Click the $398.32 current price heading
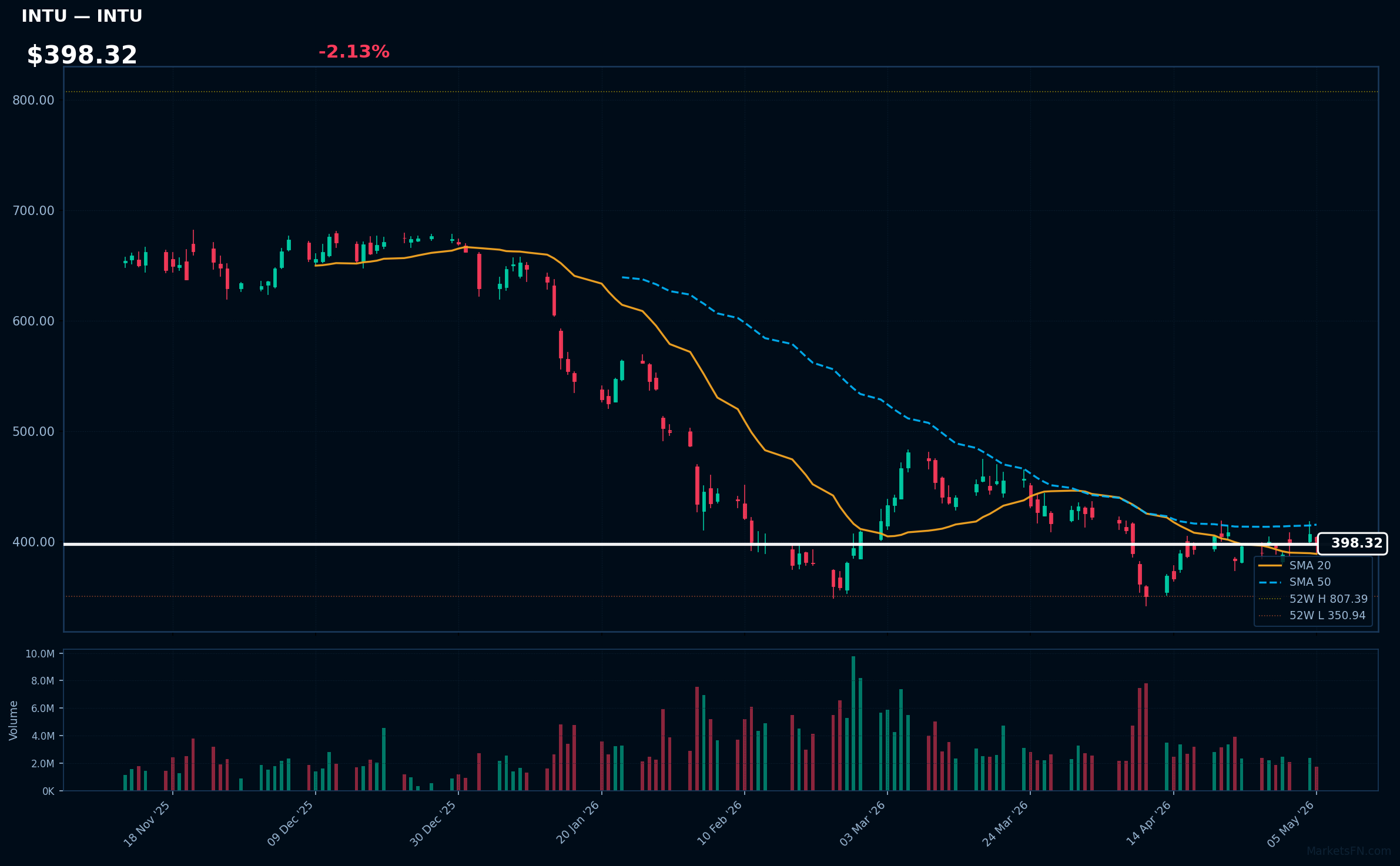The height and width of the screenshot is (866, 1400). (82, 55)
